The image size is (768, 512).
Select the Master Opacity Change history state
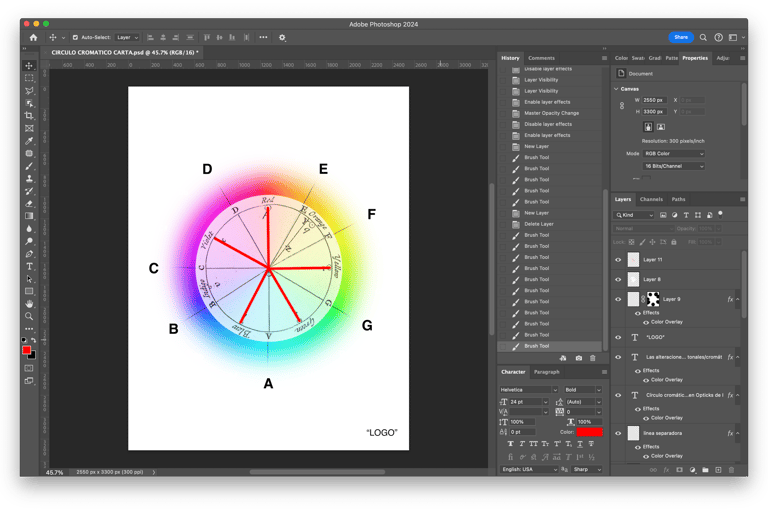551,113
